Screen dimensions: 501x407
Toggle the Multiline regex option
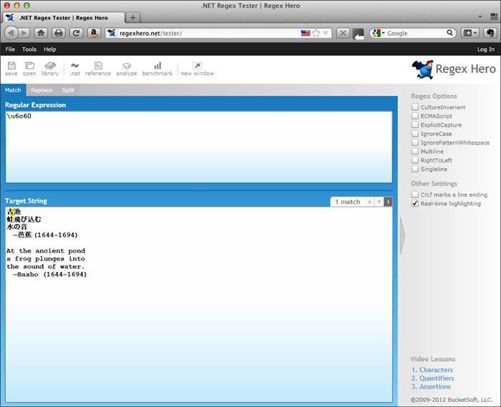[415, 151]
